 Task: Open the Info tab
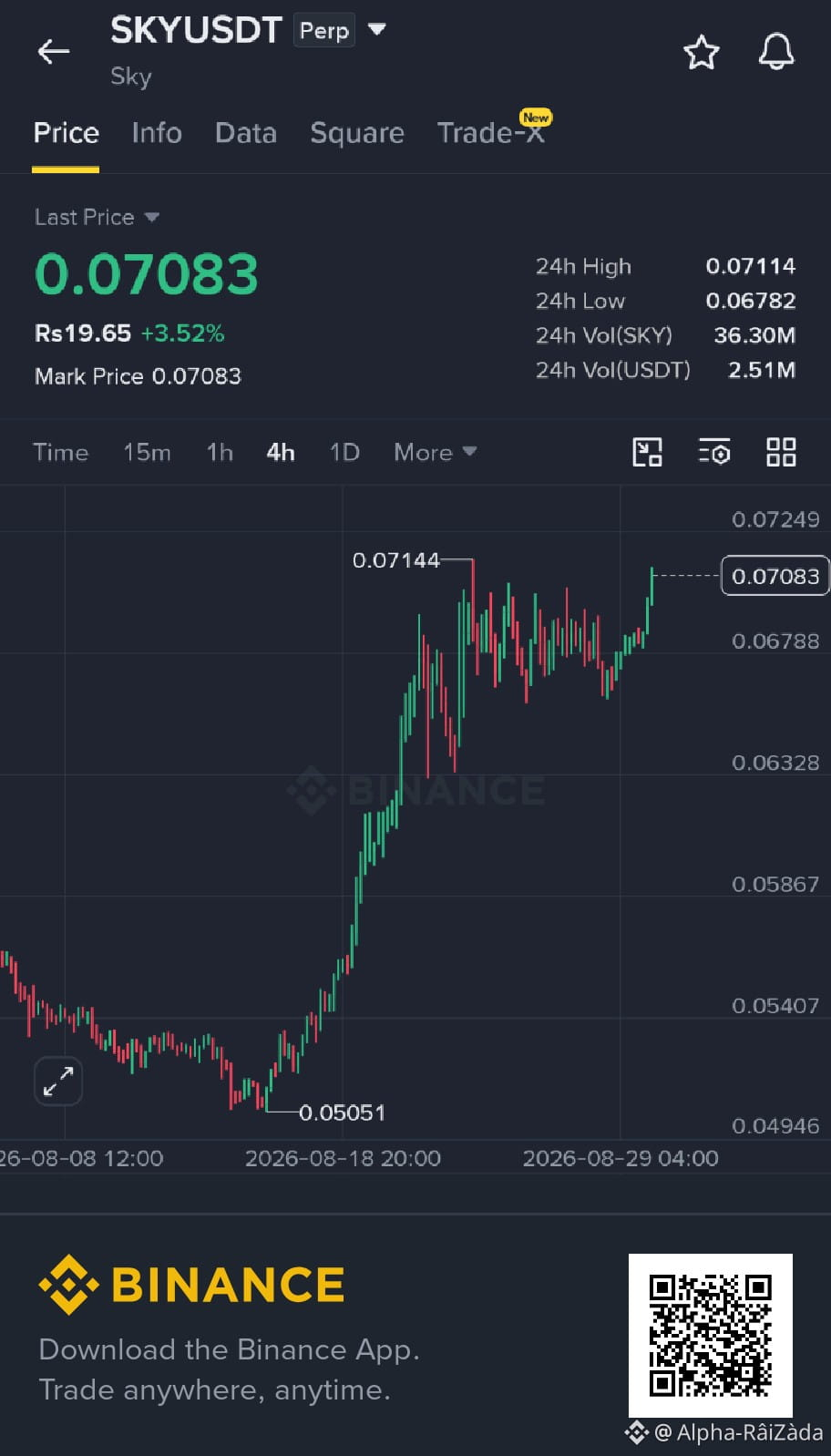pyautogui.click(x=157, y=133)
